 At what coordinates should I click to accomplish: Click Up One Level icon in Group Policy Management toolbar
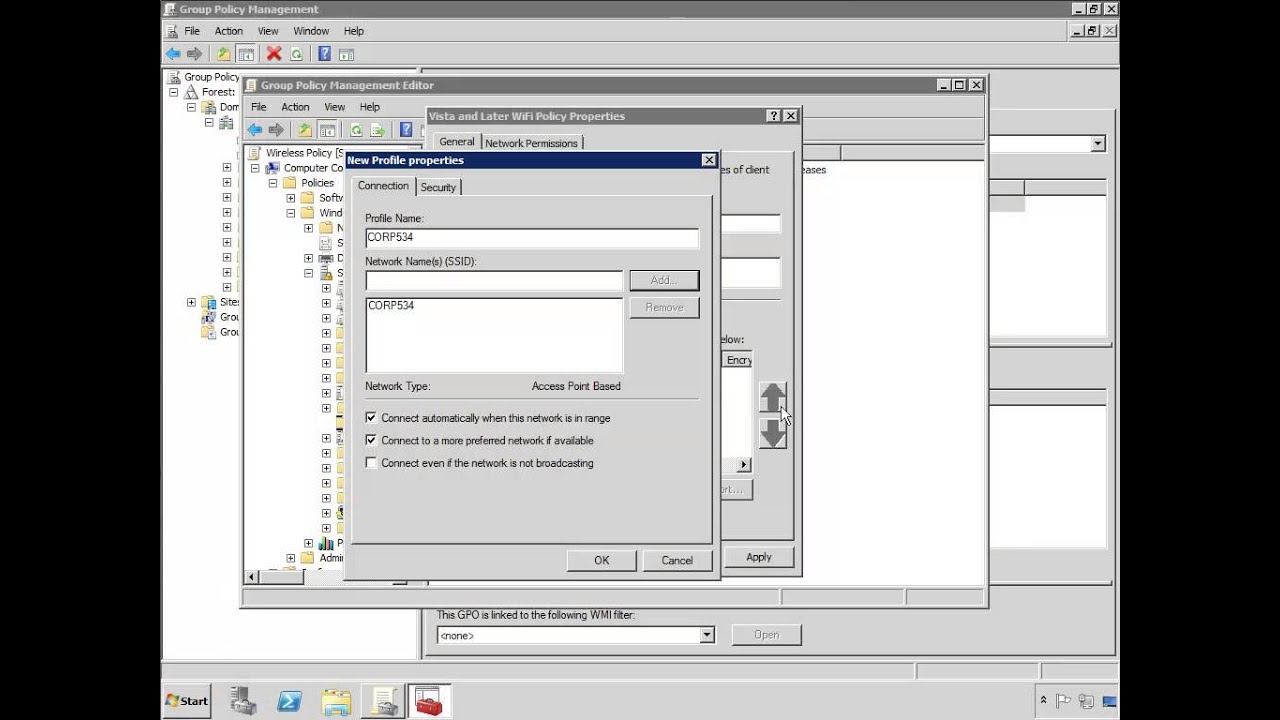(224, 54)
